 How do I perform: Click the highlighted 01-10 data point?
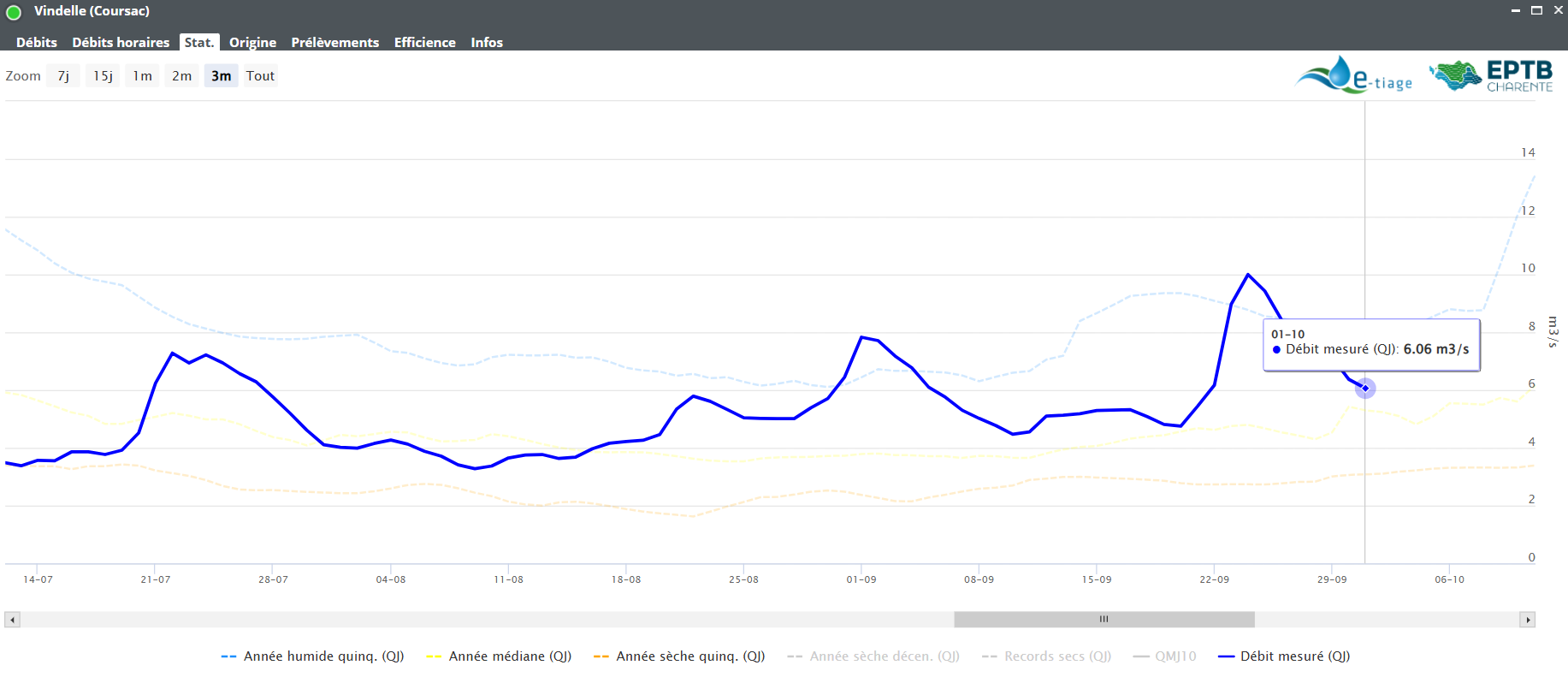(1365, 389)
